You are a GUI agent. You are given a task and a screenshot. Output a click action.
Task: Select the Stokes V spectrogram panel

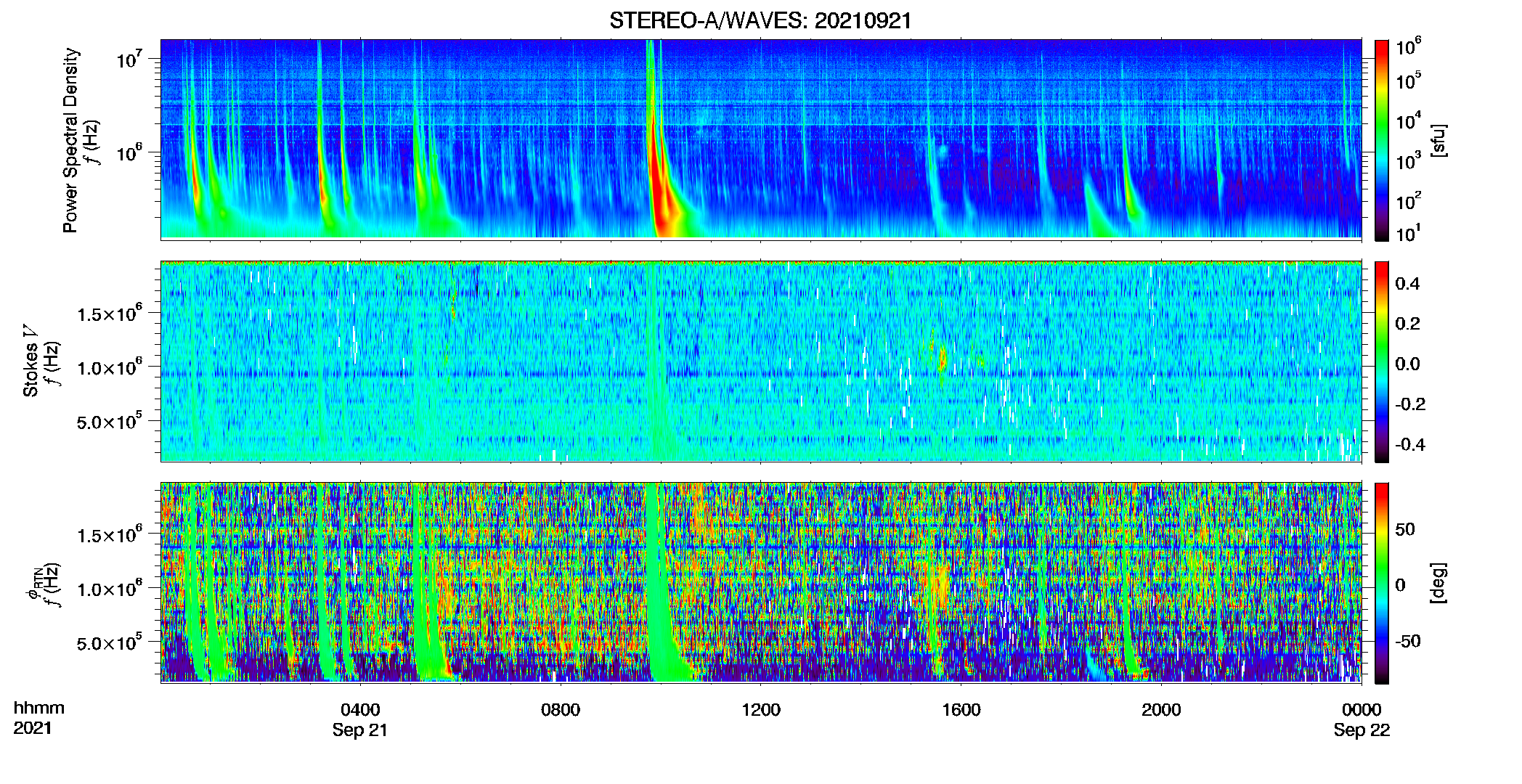[x=761, y=362]
